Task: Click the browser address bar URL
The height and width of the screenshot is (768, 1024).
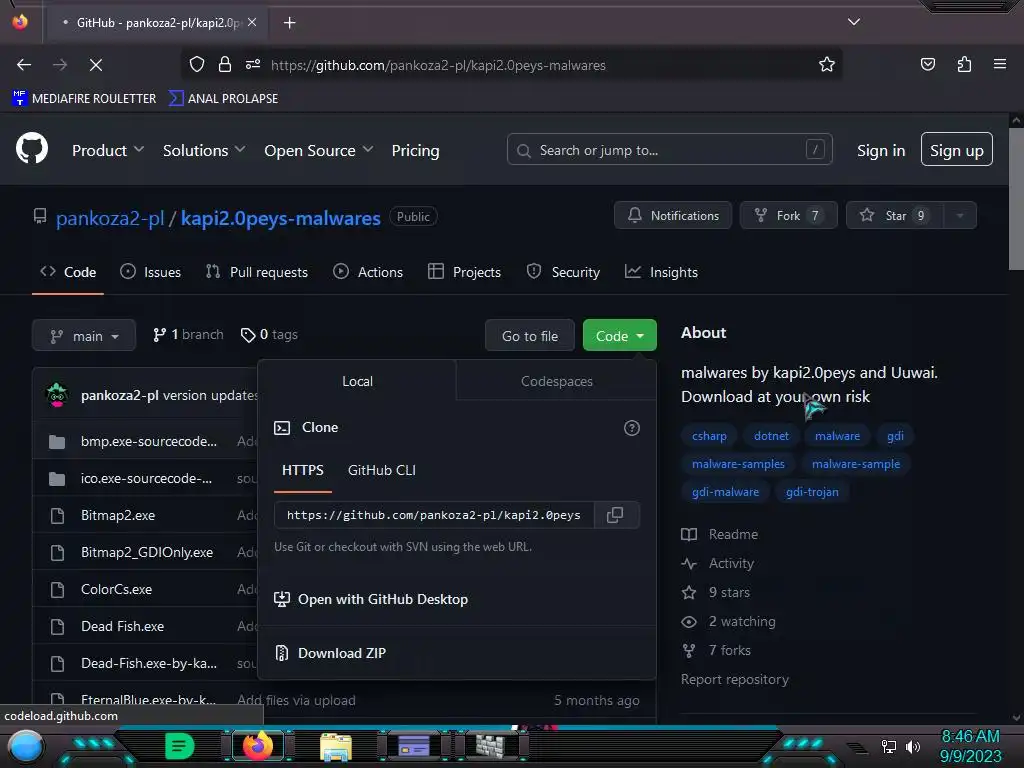Action: click(x=438, y=65)
